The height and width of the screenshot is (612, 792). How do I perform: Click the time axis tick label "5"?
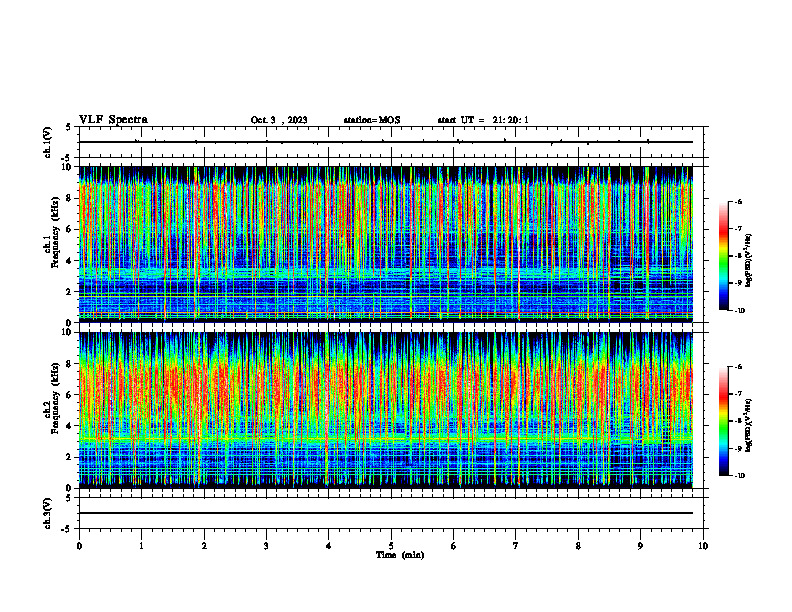[x=391, y=546]
